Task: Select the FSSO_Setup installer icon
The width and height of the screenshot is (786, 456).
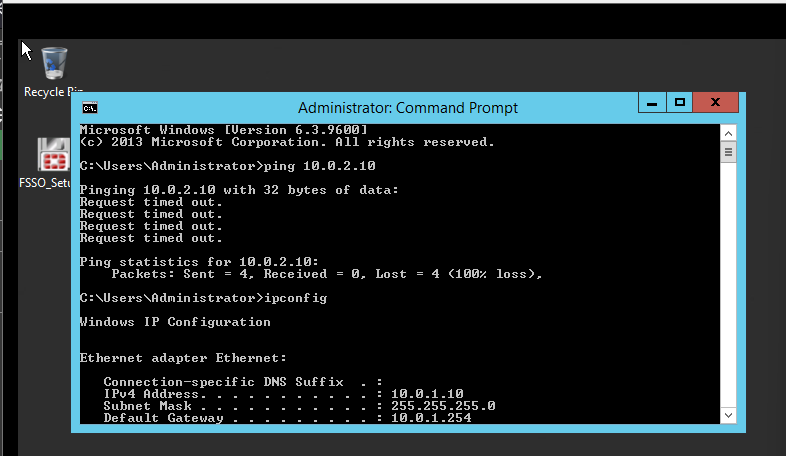Action: click(x=53, y=156)
